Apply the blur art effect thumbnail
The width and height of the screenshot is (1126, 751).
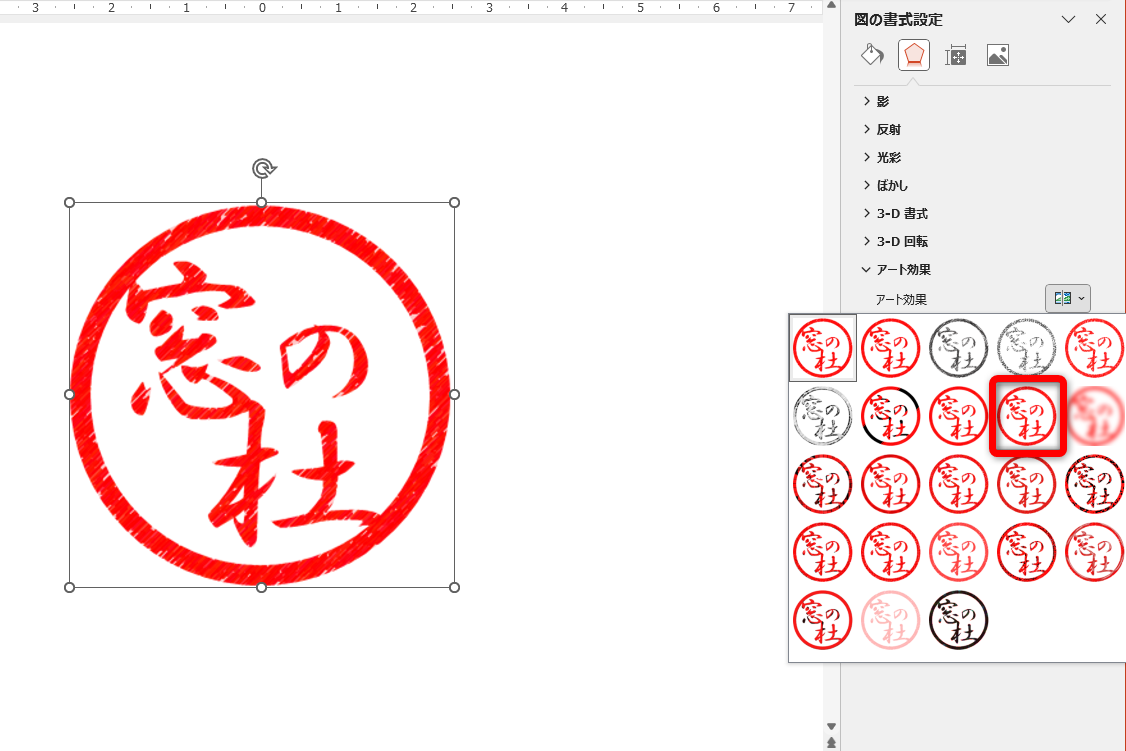[1093, 416]
